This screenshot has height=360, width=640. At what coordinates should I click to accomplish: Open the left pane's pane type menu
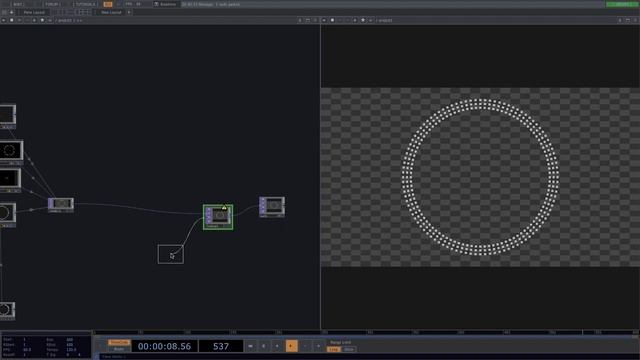(x=4, y=20)
